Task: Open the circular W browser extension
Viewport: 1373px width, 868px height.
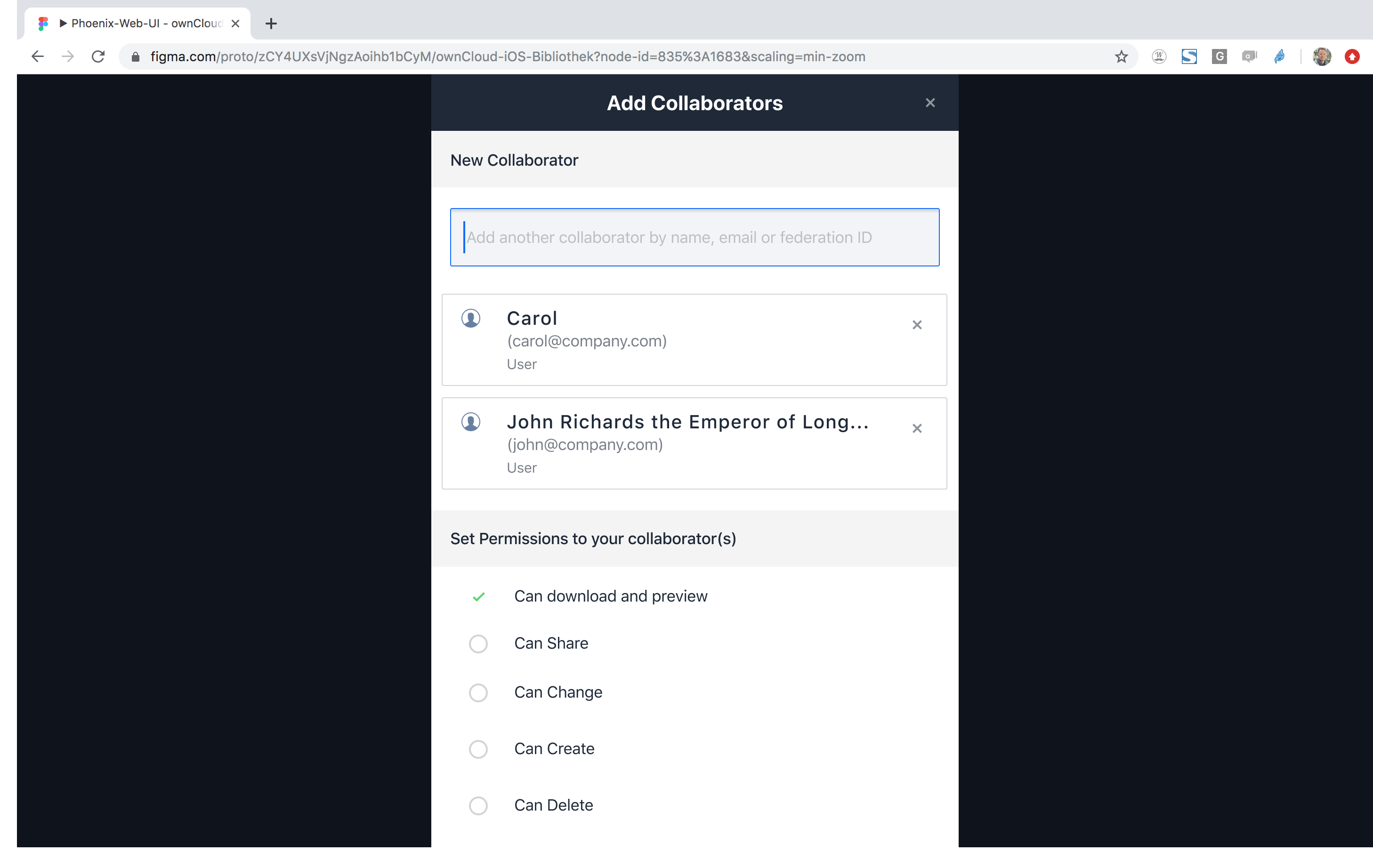Action: pyautogui.click(x=1159, y=56)
